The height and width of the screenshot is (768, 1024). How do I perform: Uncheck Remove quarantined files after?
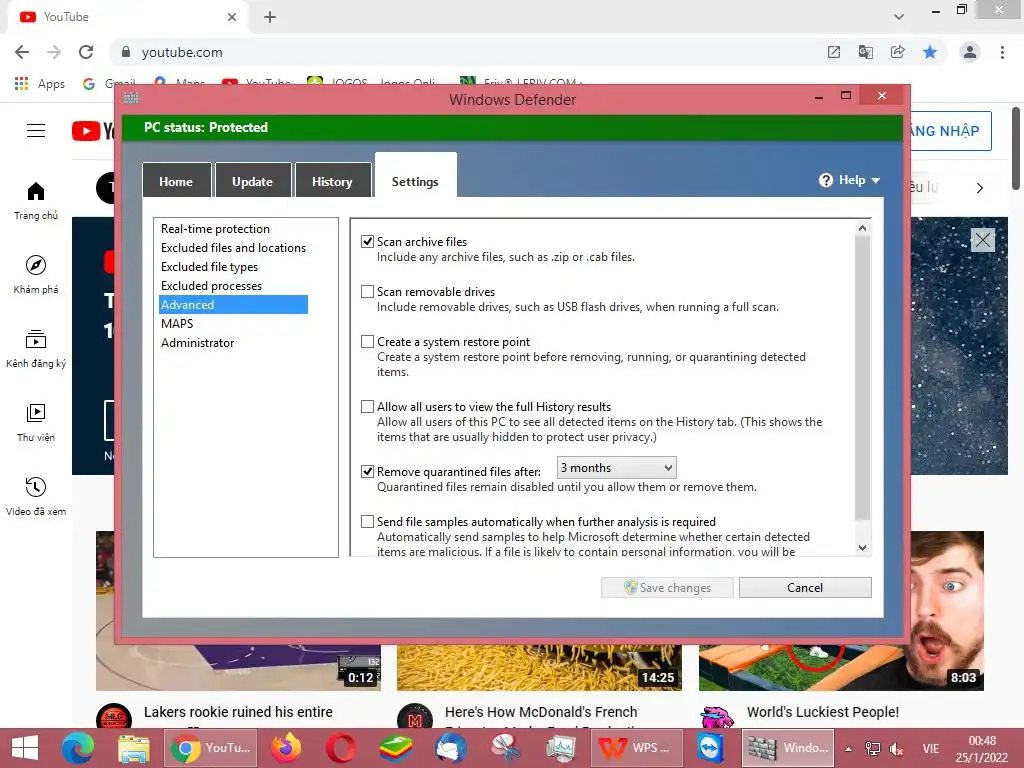coord(368,472)
